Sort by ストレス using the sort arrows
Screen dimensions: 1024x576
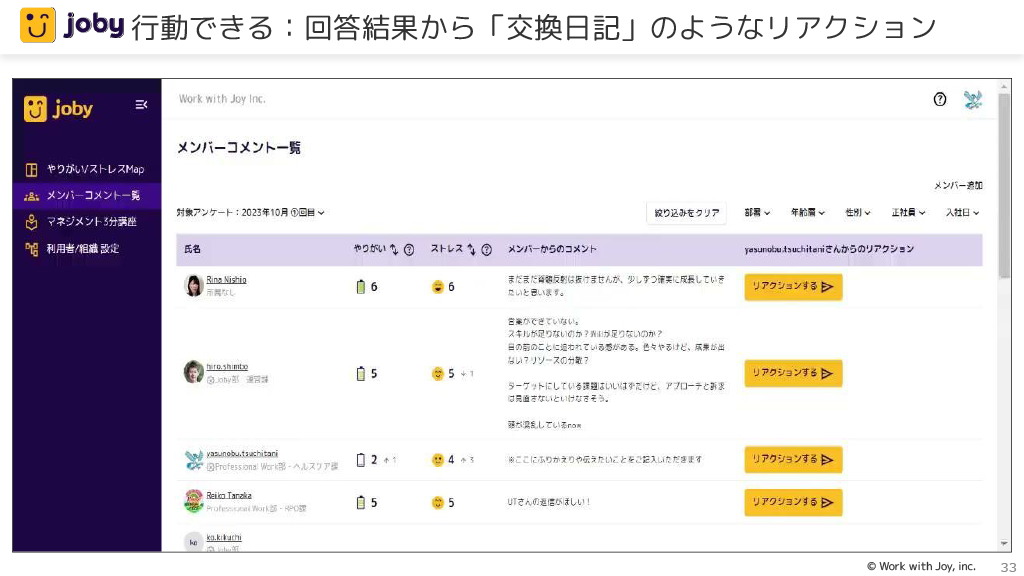pyautogui.click(x=471, y=249)
